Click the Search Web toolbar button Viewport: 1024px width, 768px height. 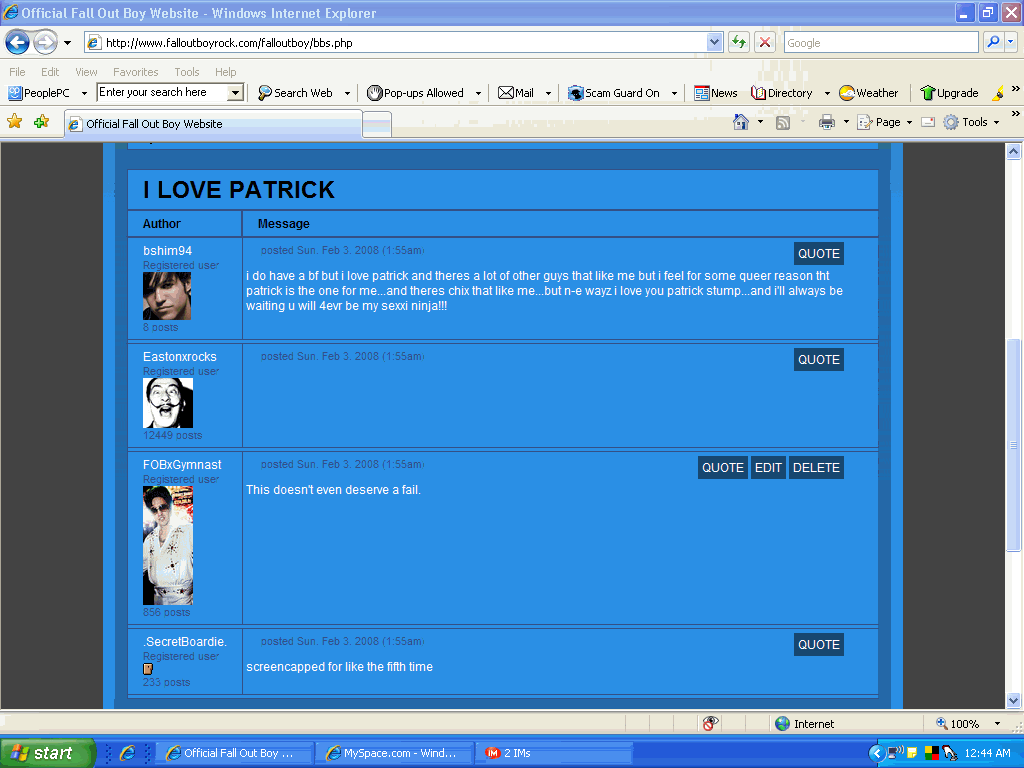(295, 93)
